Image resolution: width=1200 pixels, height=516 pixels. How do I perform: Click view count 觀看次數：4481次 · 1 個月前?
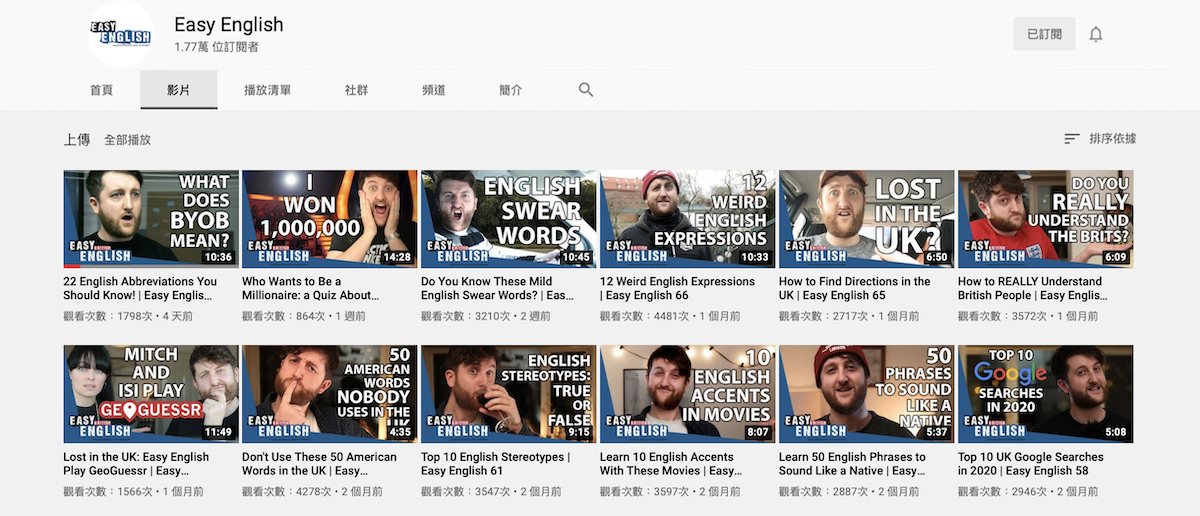(x=670, y=316)
